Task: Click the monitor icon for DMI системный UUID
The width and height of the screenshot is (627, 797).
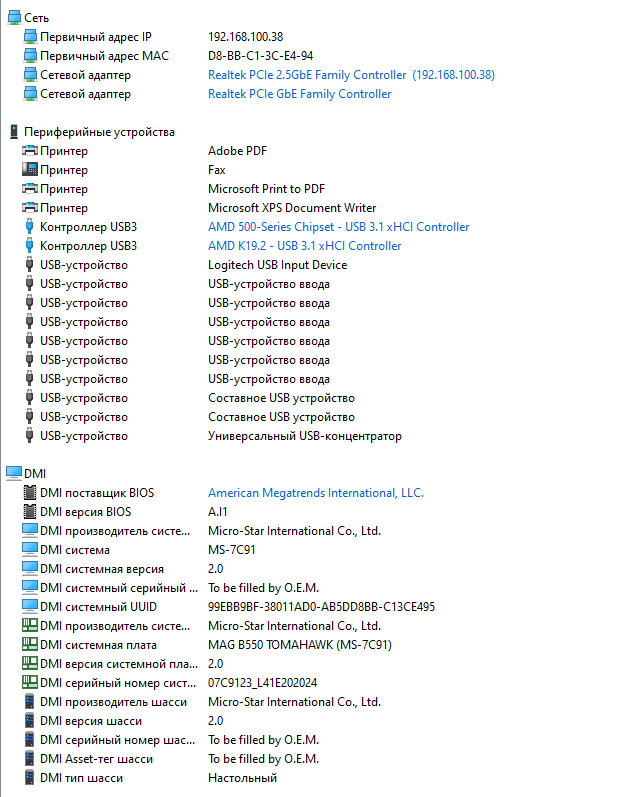Action: pyautogui.click(x=30, y=606)
